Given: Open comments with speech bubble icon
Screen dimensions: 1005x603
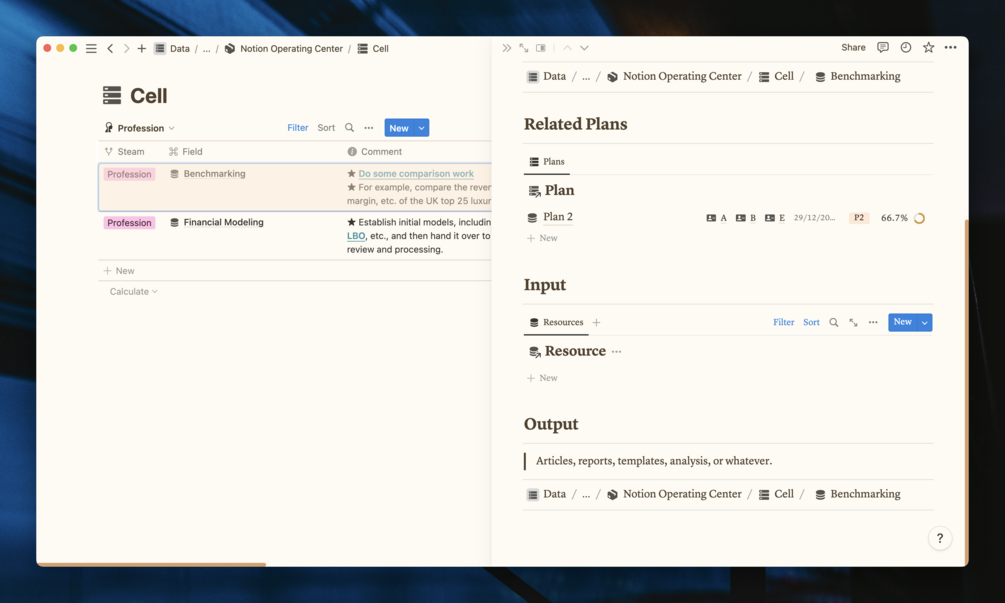Looking at the screenshot, I should (883, 47).
